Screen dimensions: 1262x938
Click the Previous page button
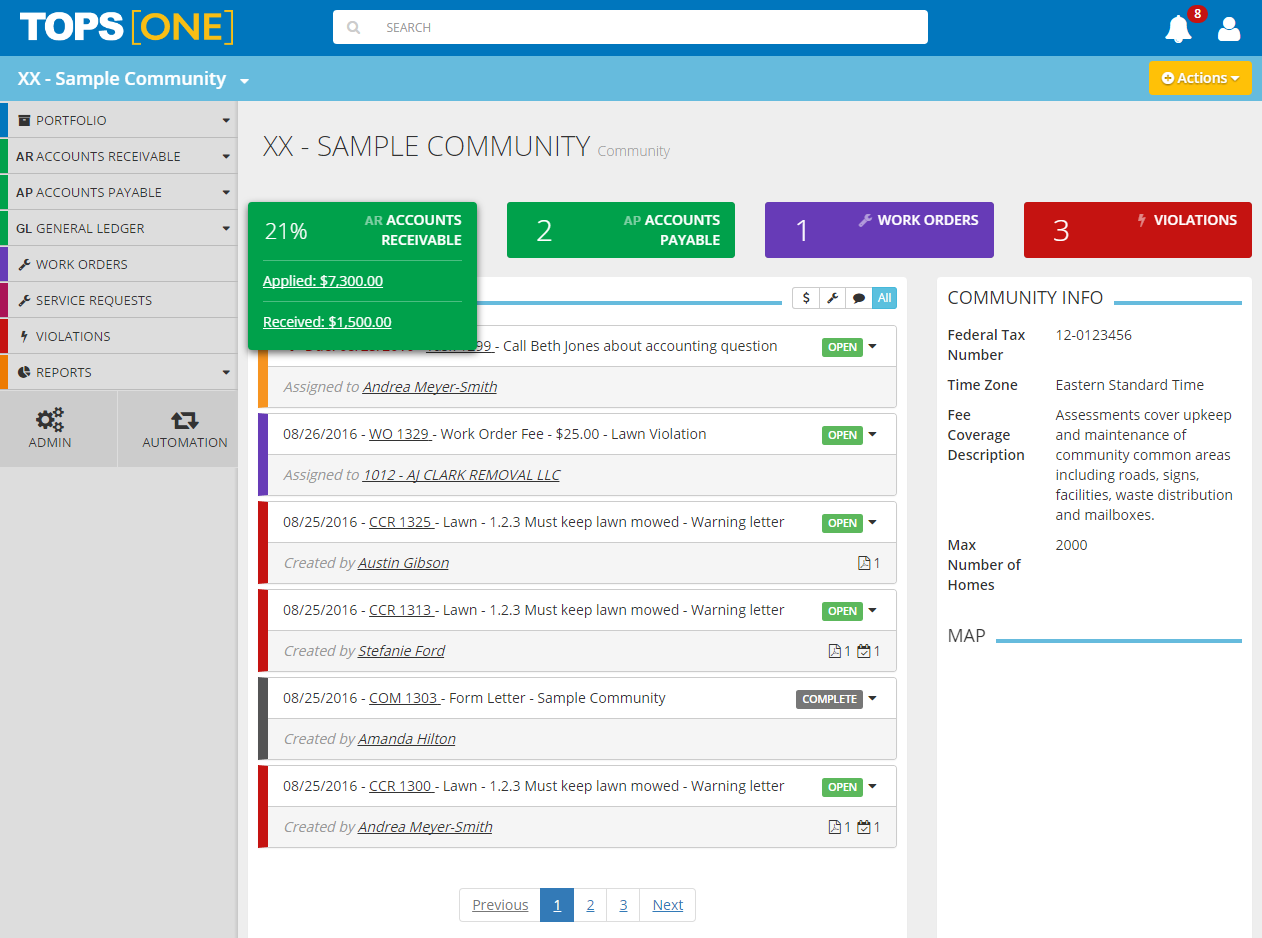tap(500, 905)
